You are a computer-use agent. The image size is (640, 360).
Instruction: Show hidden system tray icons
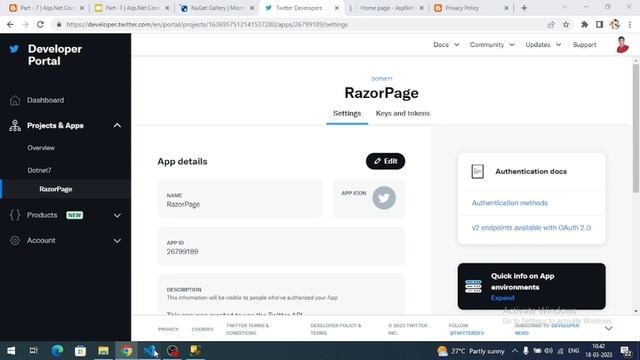(x=514, y=351)
